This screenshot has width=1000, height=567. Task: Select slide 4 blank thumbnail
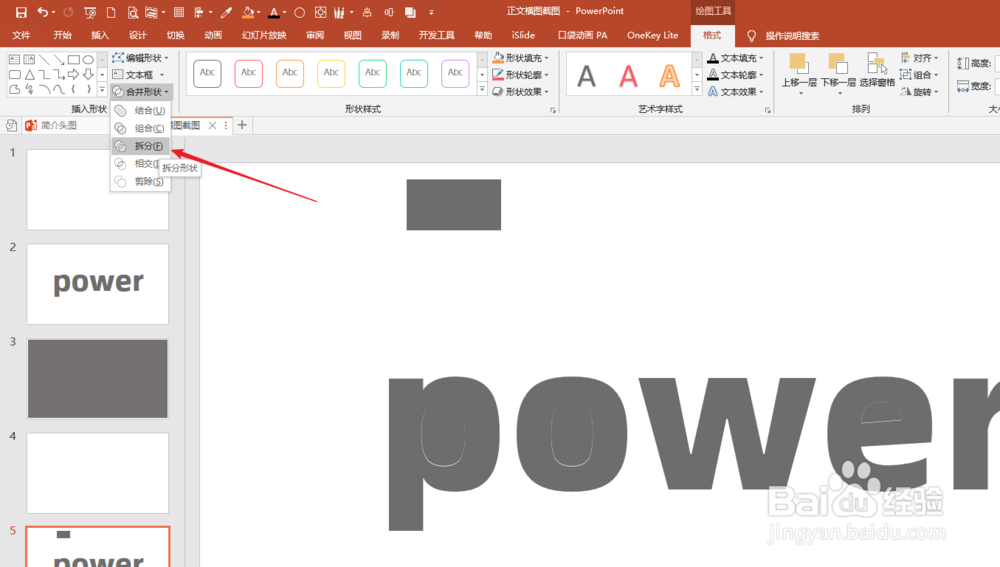click(98, 473)
